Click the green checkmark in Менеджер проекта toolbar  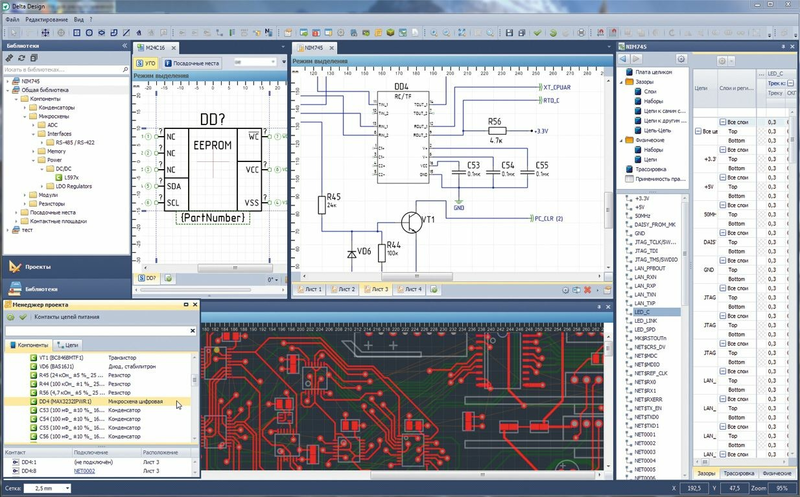[x=23, y=317]
